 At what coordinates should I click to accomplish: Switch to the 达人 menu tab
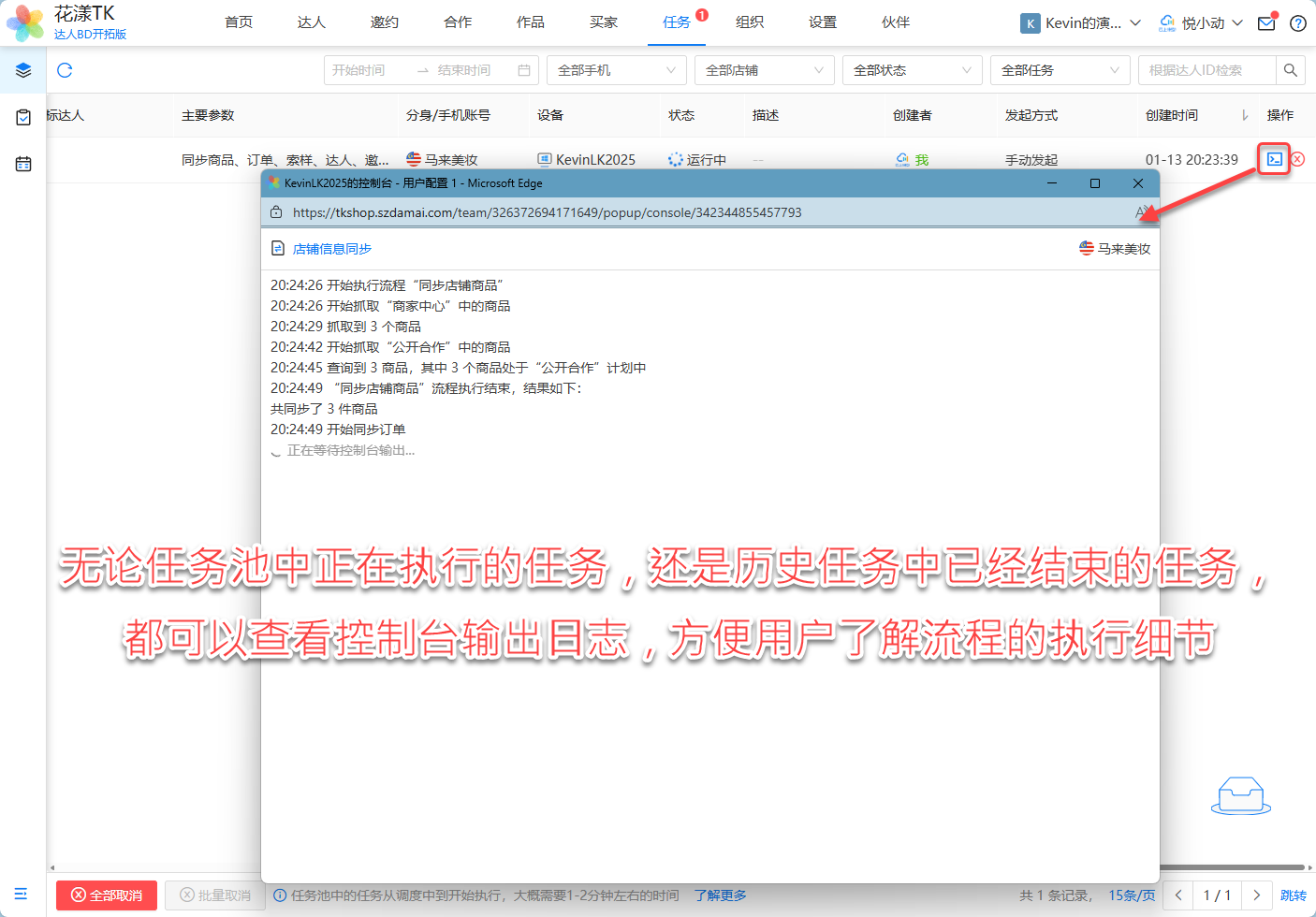311,22
